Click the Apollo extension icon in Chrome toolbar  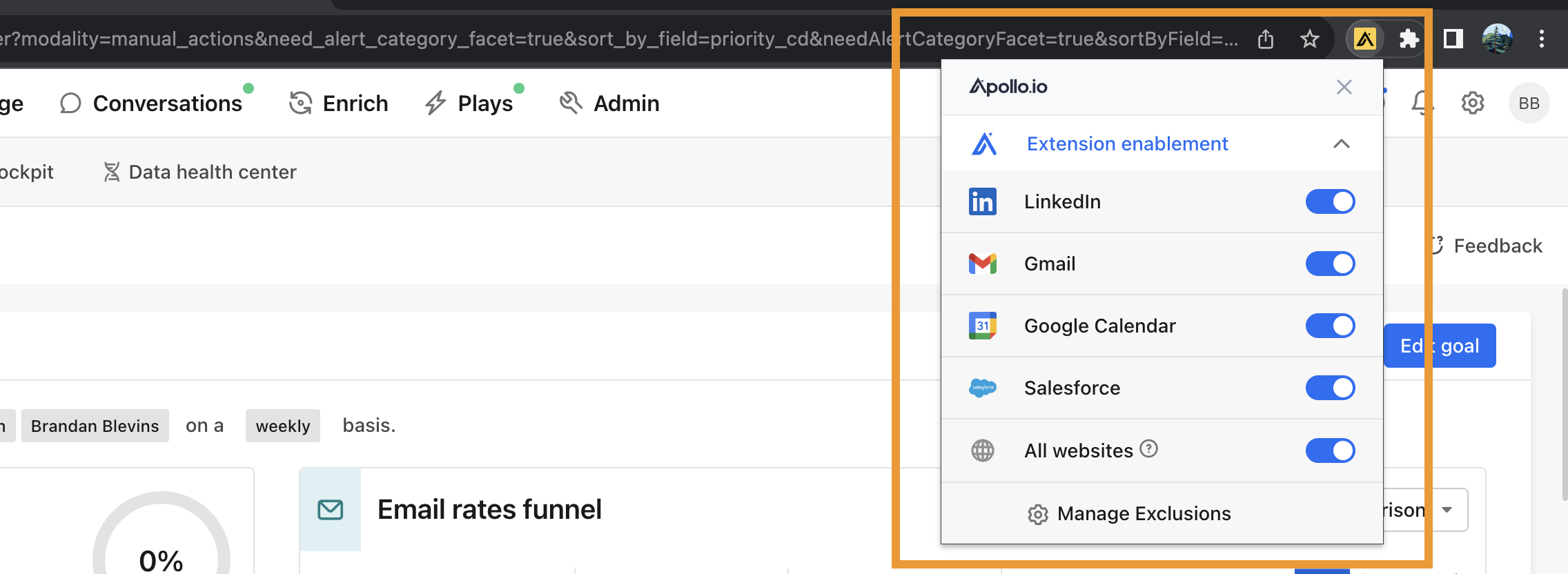tap(1364, 39)
